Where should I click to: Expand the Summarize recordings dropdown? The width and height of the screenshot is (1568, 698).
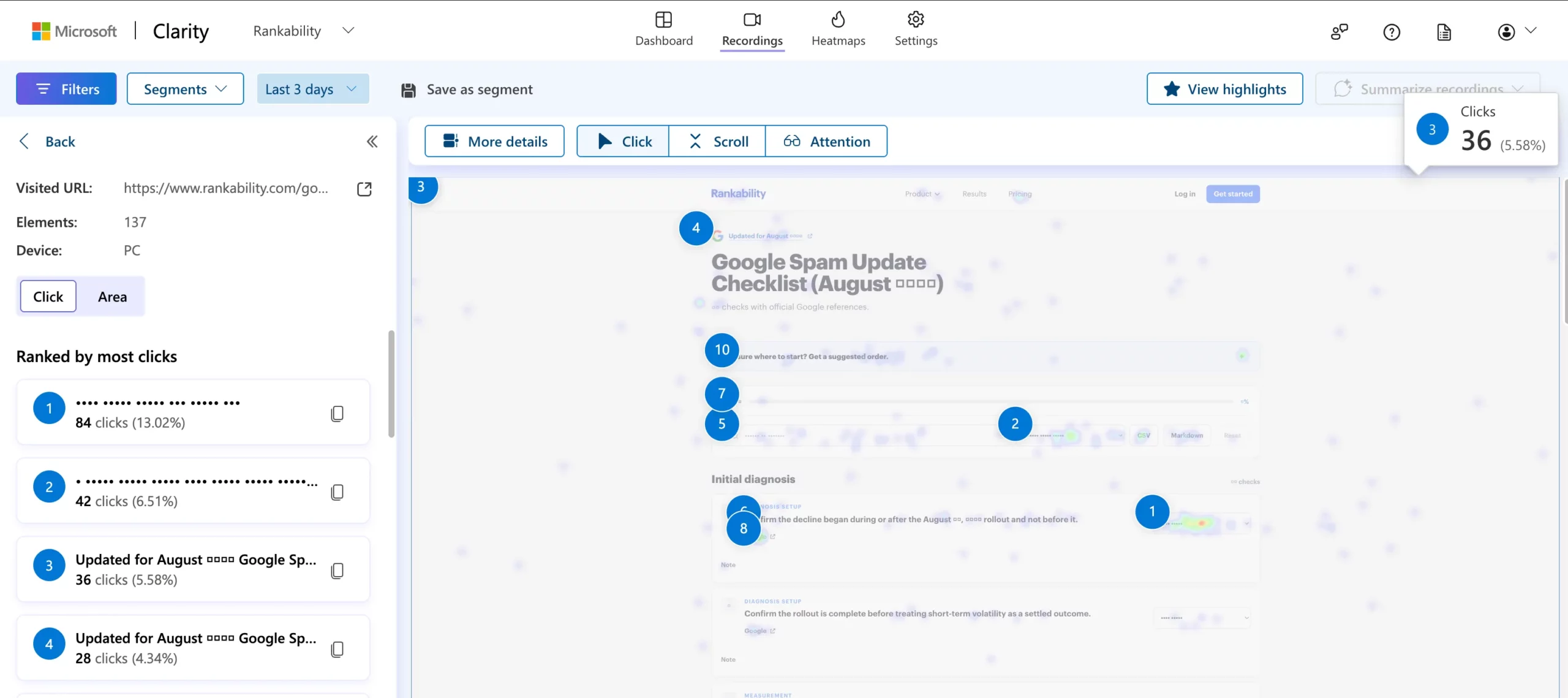tap(1519, 89)
